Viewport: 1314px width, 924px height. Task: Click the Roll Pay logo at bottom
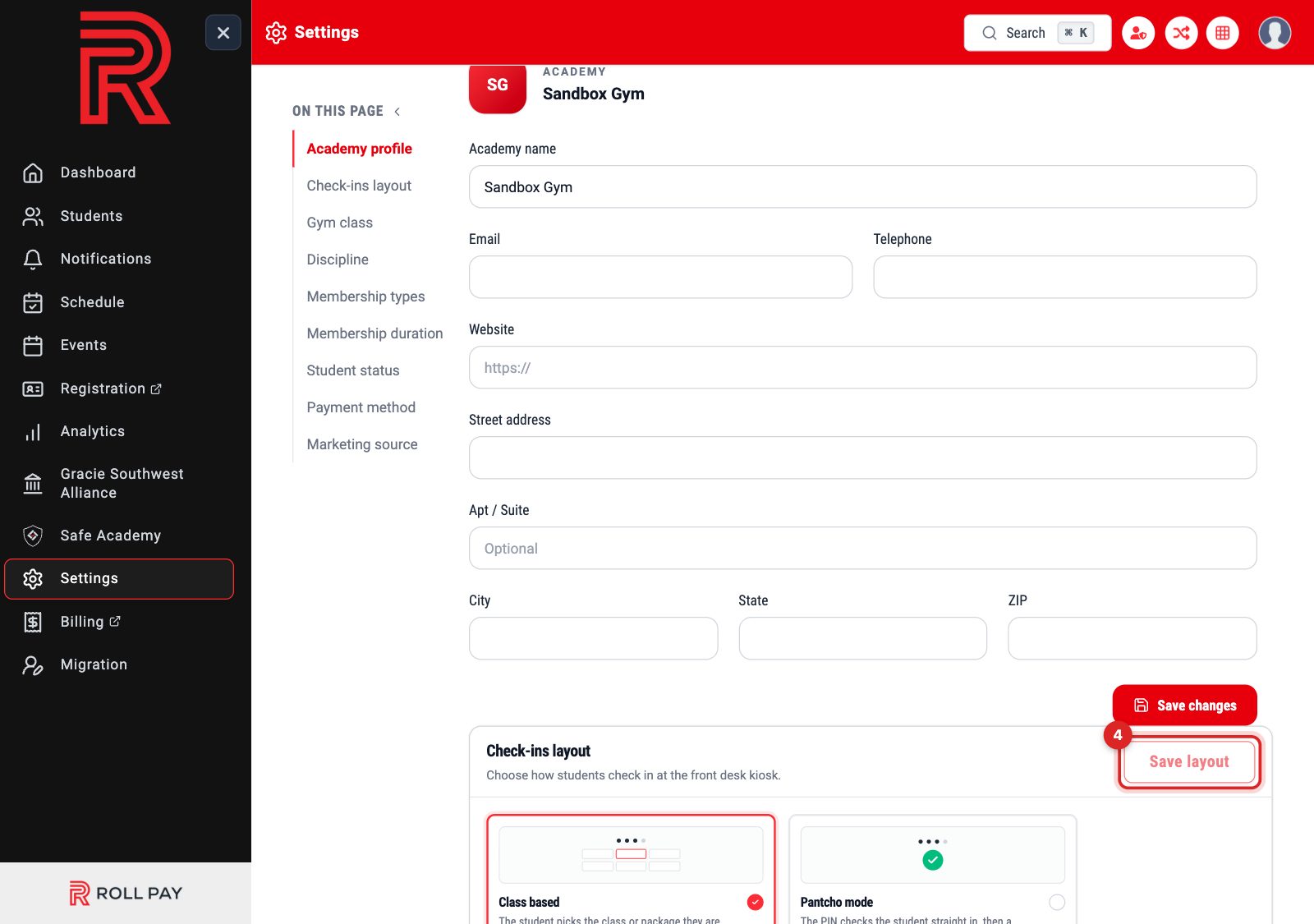pos(126,893)
